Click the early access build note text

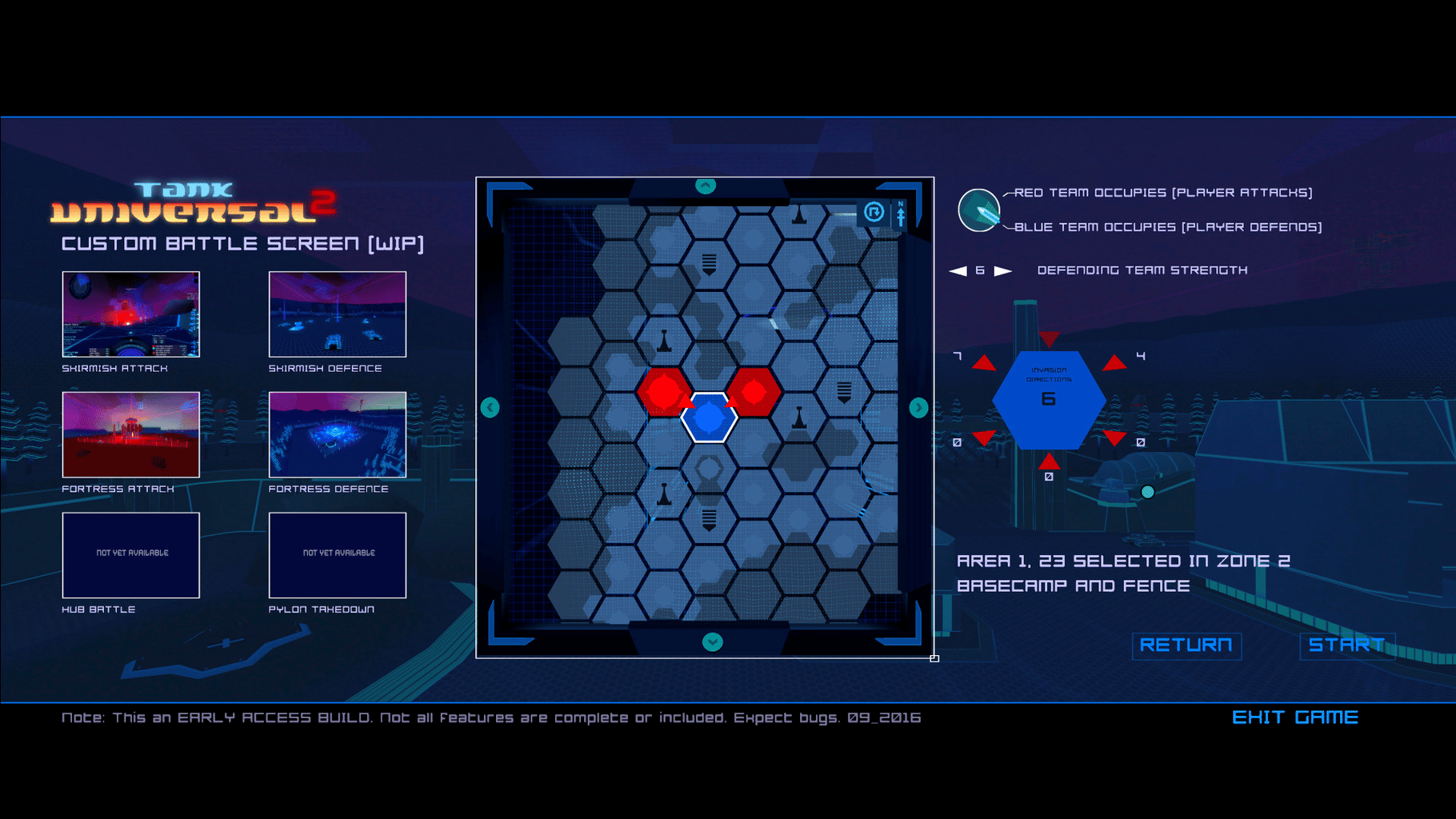click(491, 718)
